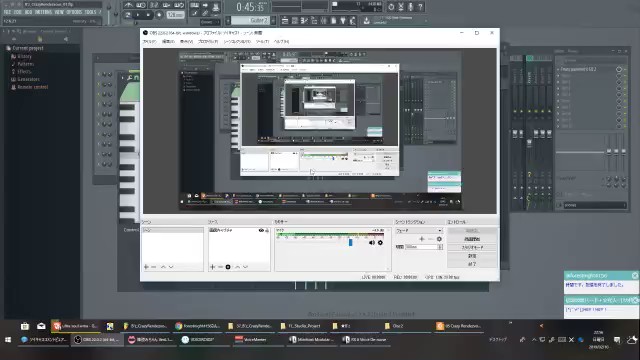Toggle screen capture source visibility eye
Viewport: 640px width, 360px height.
[x=261, y=231]
